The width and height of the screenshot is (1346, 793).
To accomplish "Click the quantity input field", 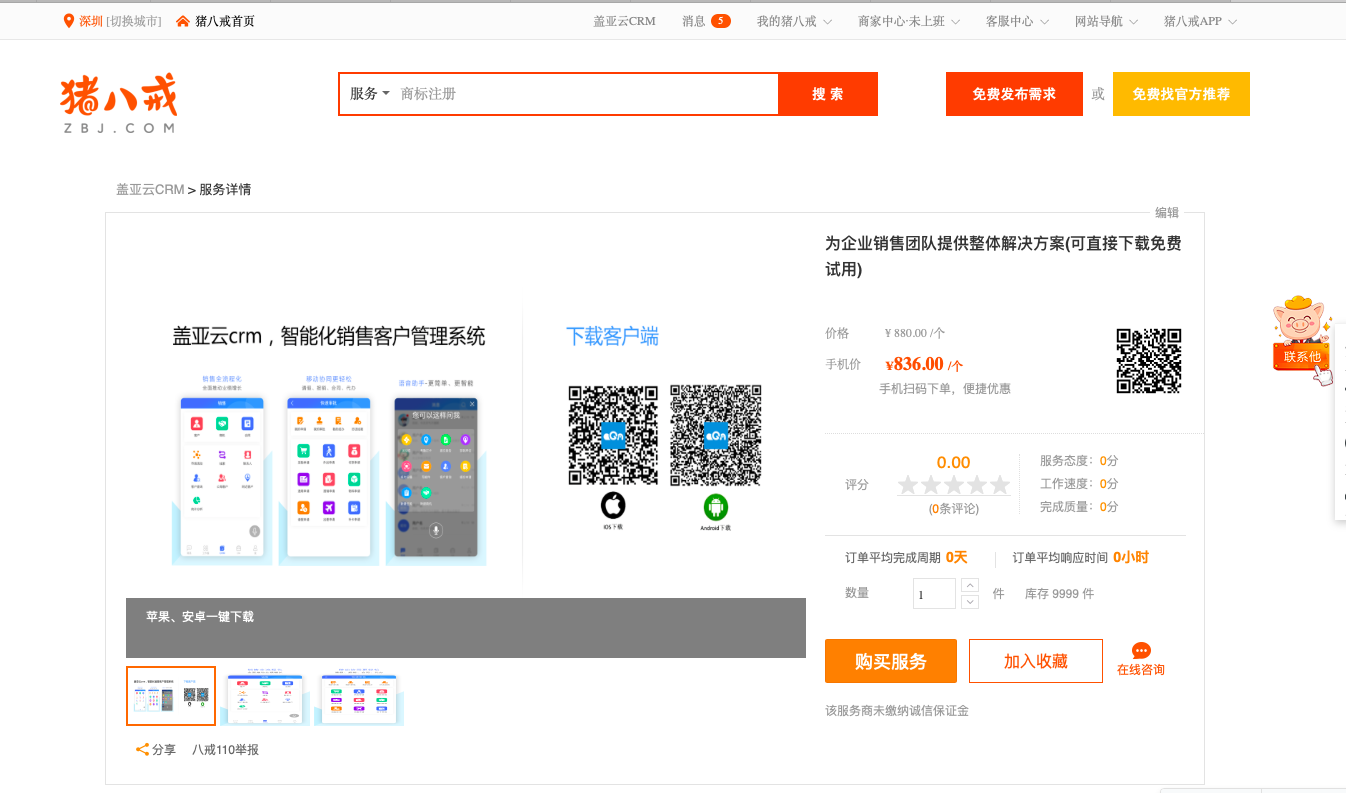I will [x=934, y=593].
